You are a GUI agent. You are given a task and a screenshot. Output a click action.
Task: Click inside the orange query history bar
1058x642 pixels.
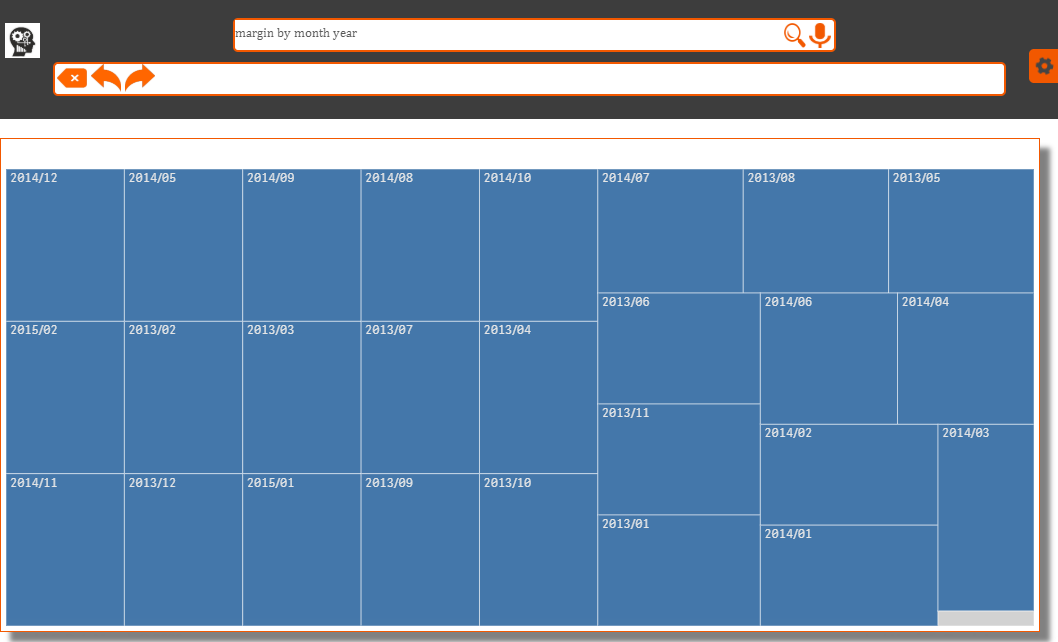pyautogui.click(x=530, y=79)
